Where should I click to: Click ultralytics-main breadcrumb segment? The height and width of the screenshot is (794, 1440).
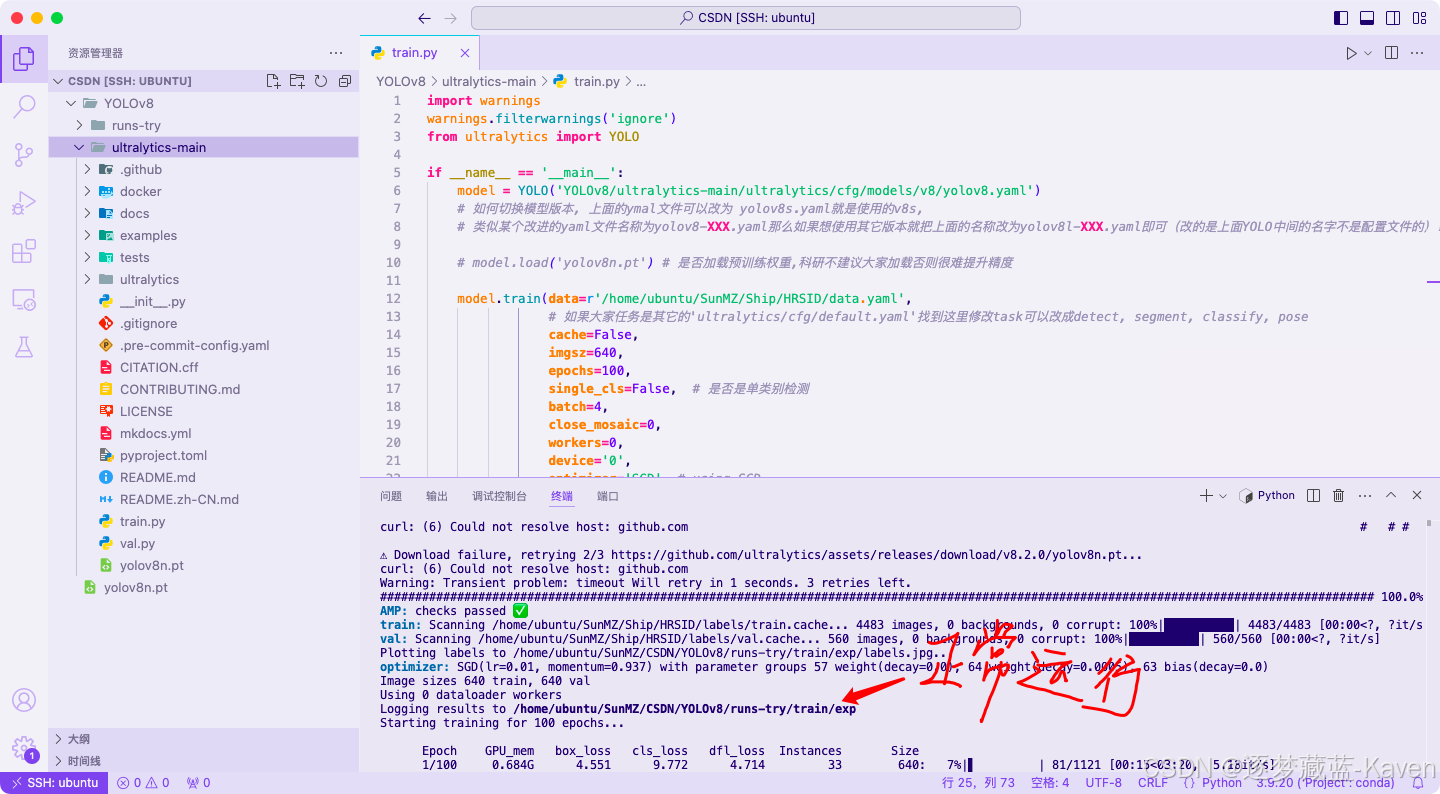[489, 81]
